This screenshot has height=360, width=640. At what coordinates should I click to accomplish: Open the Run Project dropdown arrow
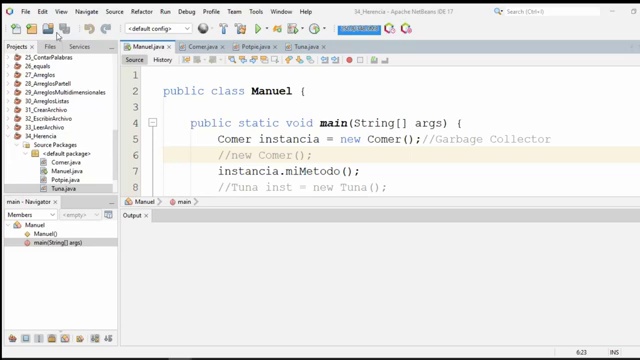267,29
